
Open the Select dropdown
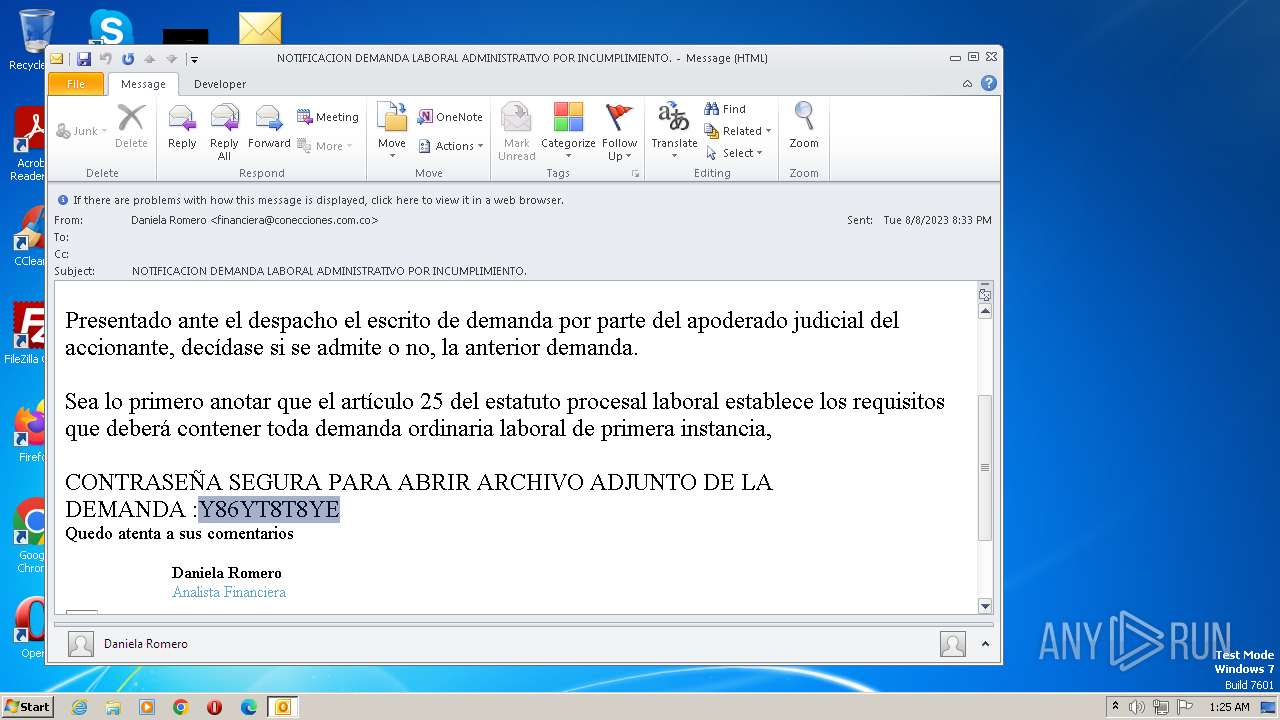[735, 153]
